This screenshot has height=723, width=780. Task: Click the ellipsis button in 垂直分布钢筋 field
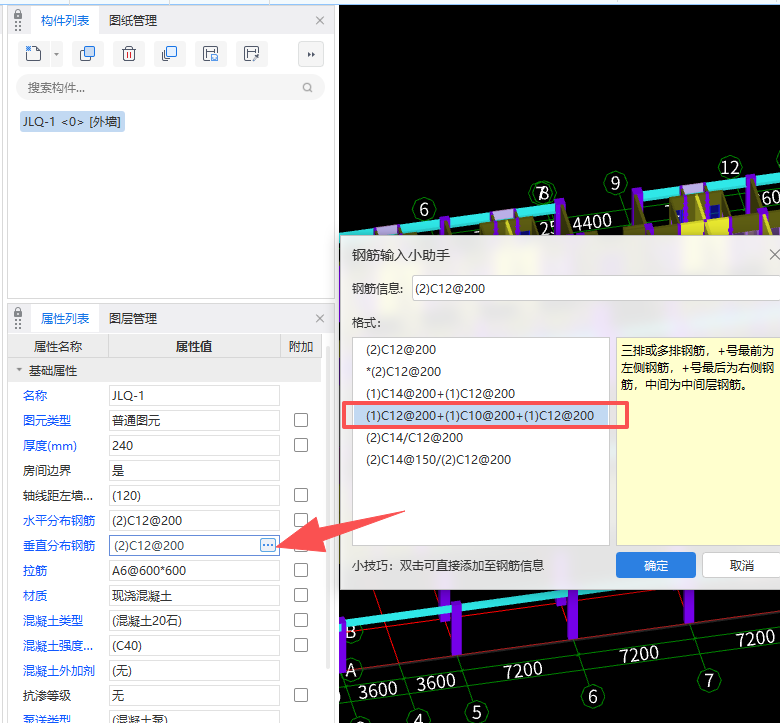(268, 545)
